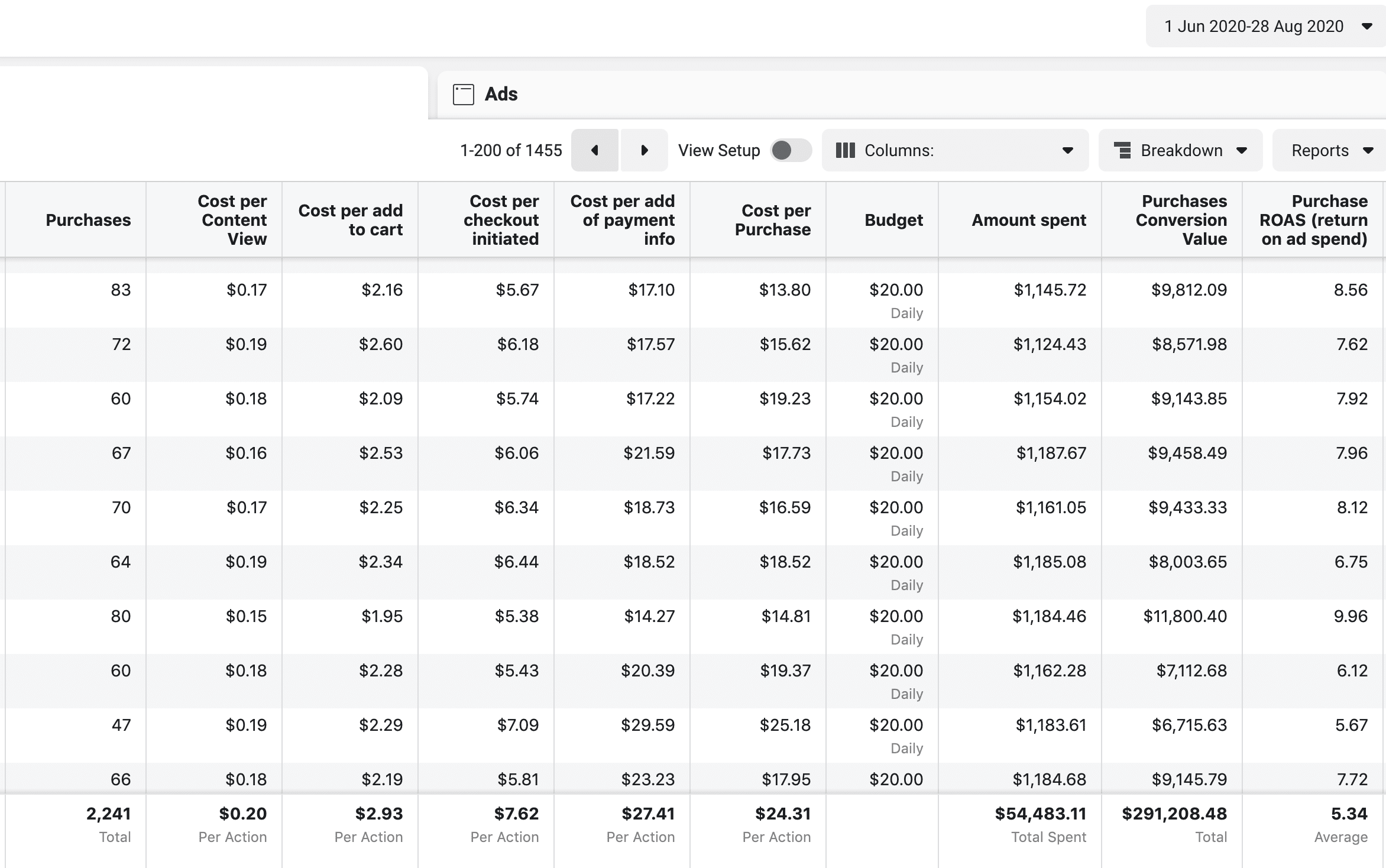Go to next page arrow
This screenshot has height=868, width=1386.
click(645, 151)
